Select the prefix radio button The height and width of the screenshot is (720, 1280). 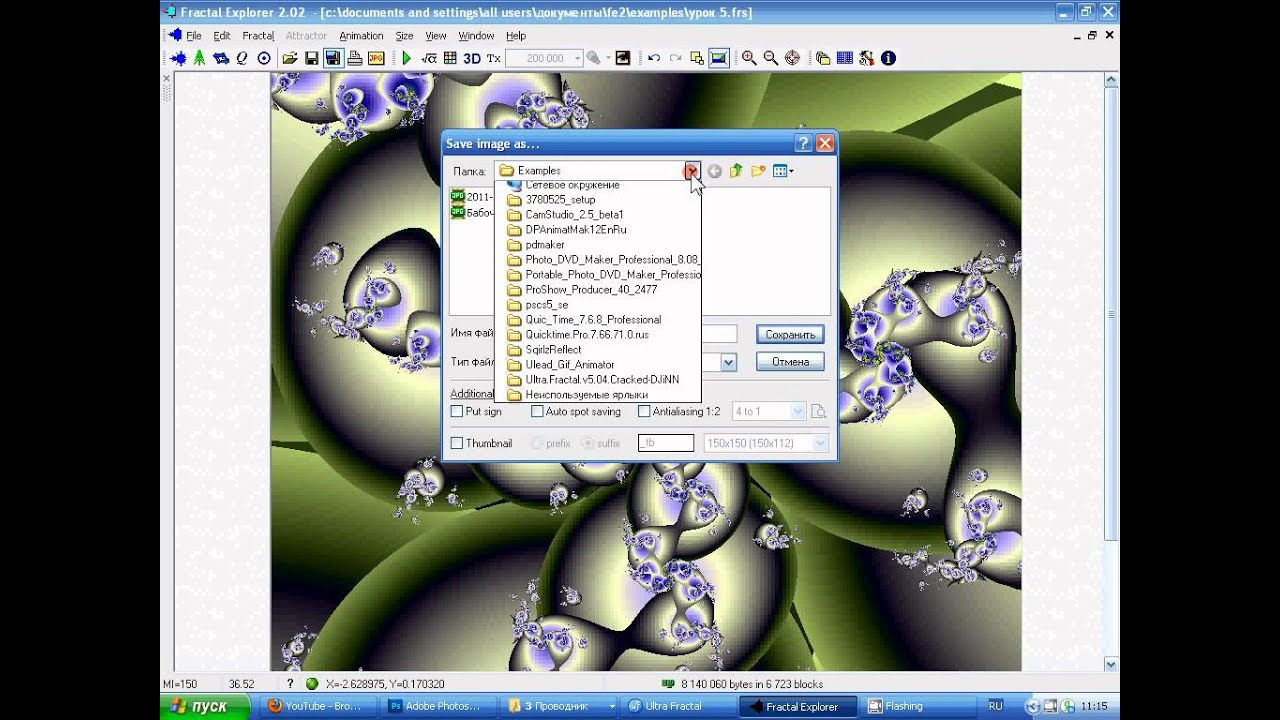point(537,443)
